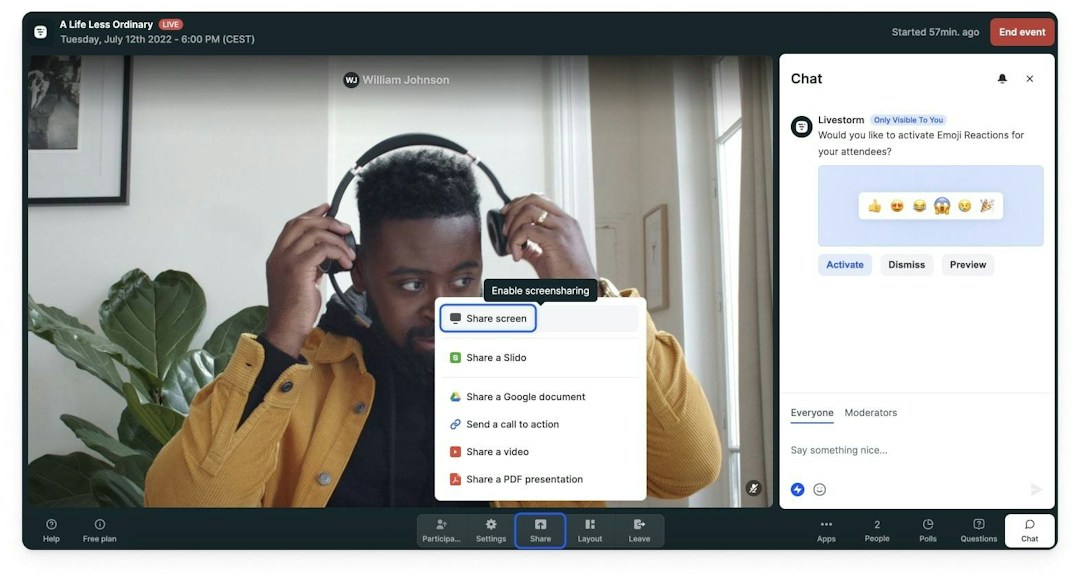Click the Chat panel heading
The width and height of the screenshot is (1080, 583).
tap(807, 79)
